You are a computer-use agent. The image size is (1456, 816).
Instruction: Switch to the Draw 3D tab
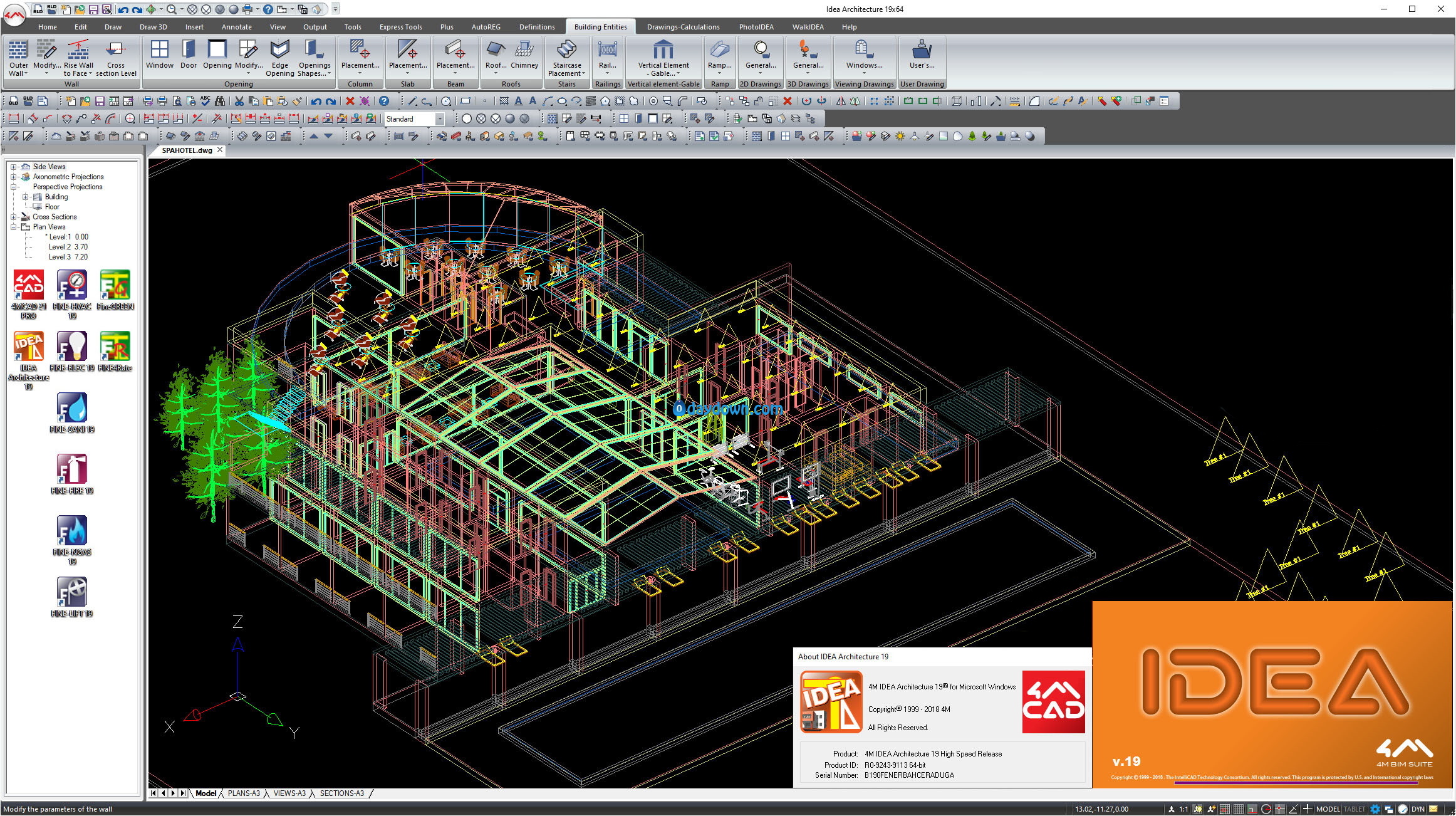(x=153, y=27)
